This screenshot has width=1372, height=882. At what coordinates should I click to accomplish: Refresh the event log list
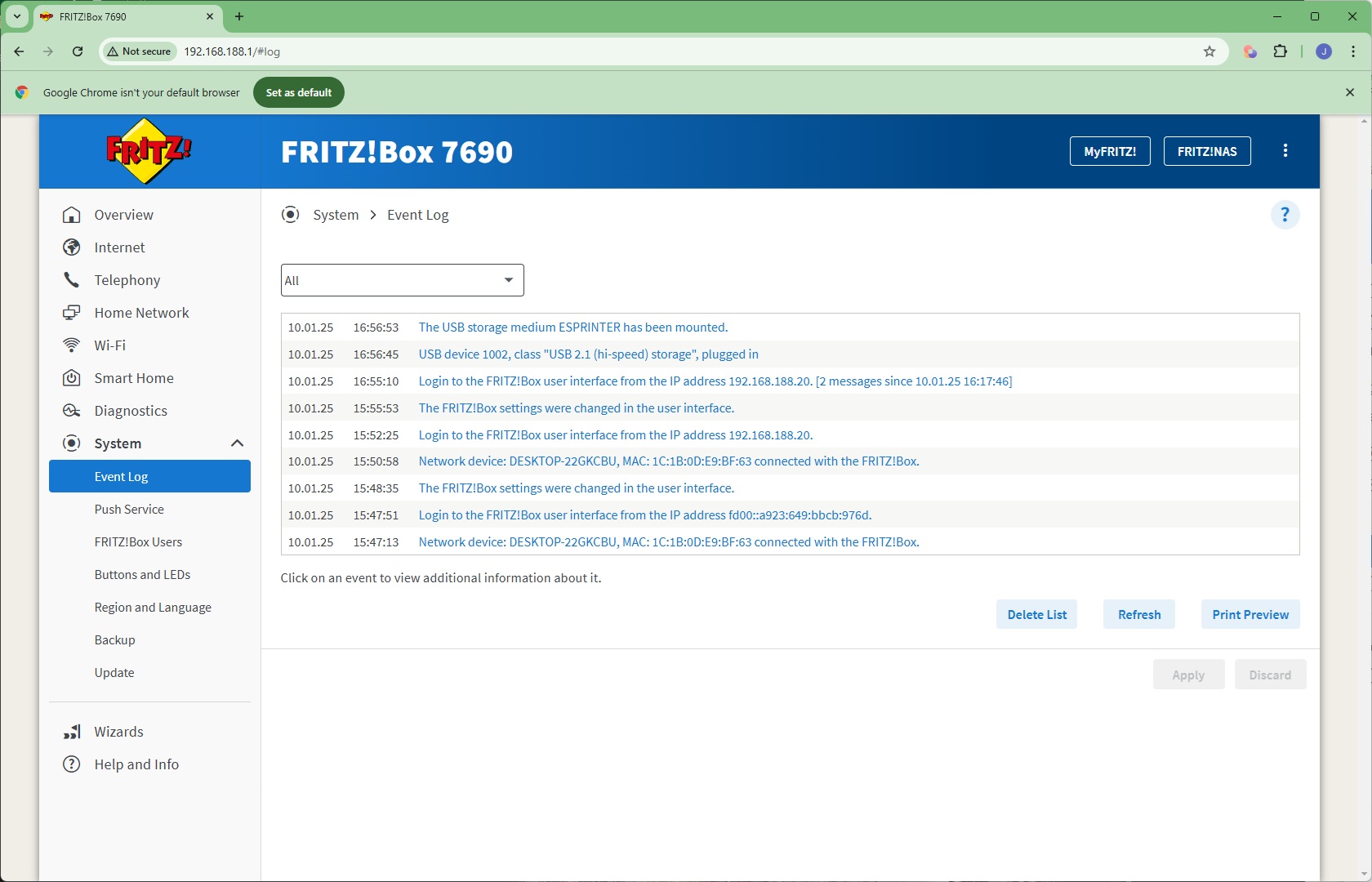pos(1139,614)
